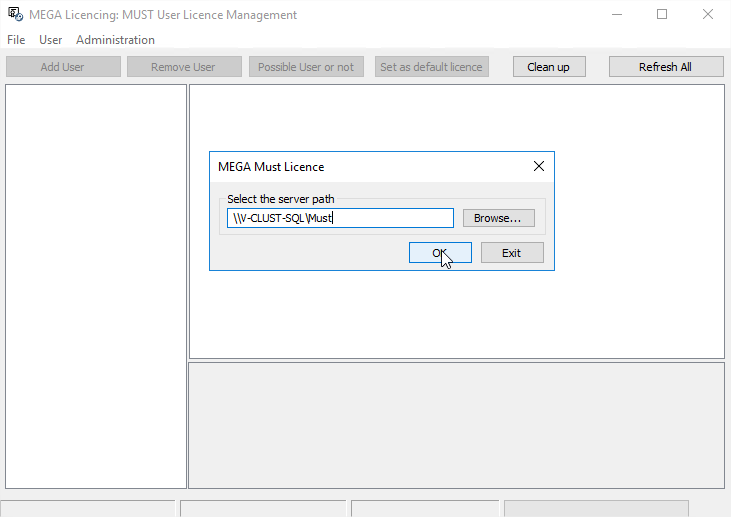Open the User menu

pos(51,40)
